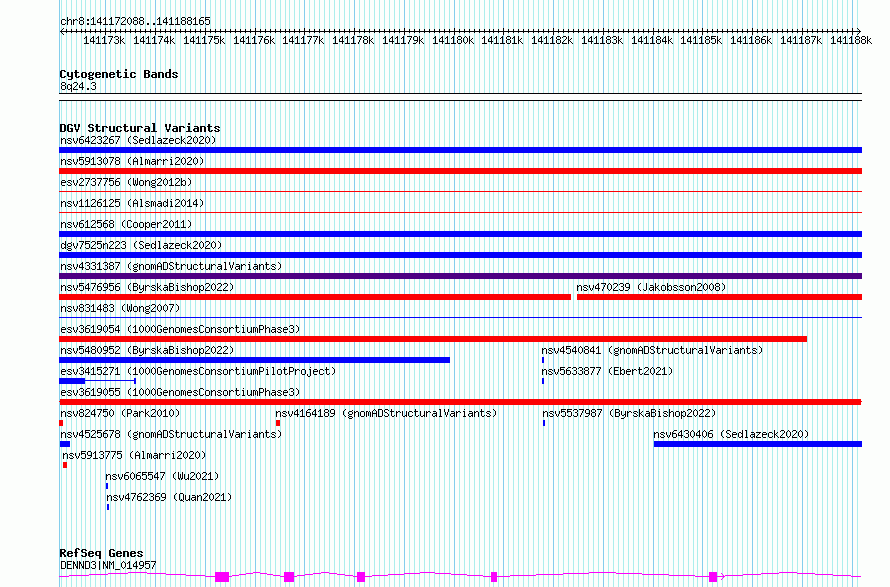Click the Cytogenetic Bands track title
Image resolution: width=890 pixels, height=587 pixels.
pos(119,74)
